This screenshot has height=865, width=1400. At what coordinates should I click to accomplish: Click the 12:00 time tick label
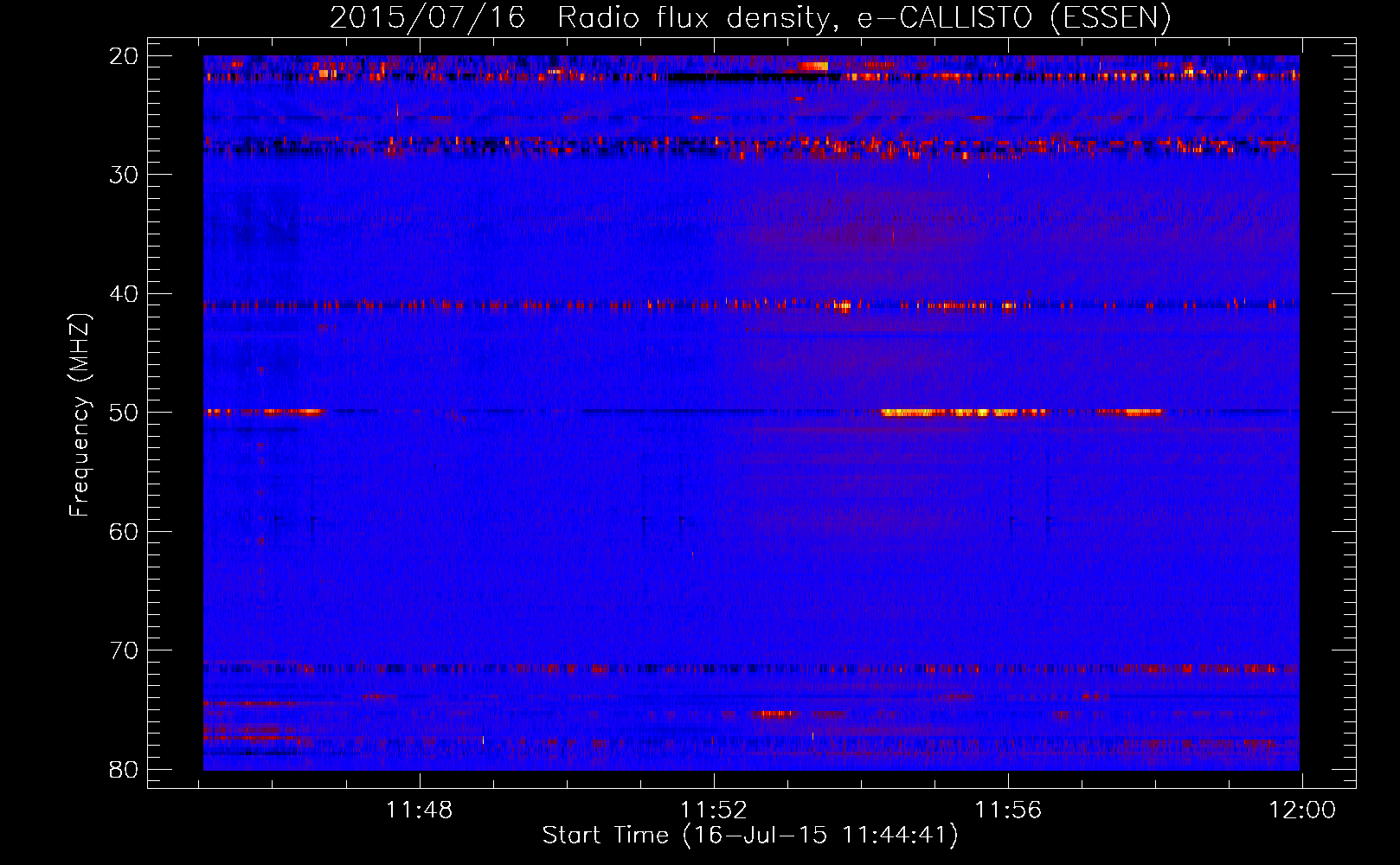1302,810
